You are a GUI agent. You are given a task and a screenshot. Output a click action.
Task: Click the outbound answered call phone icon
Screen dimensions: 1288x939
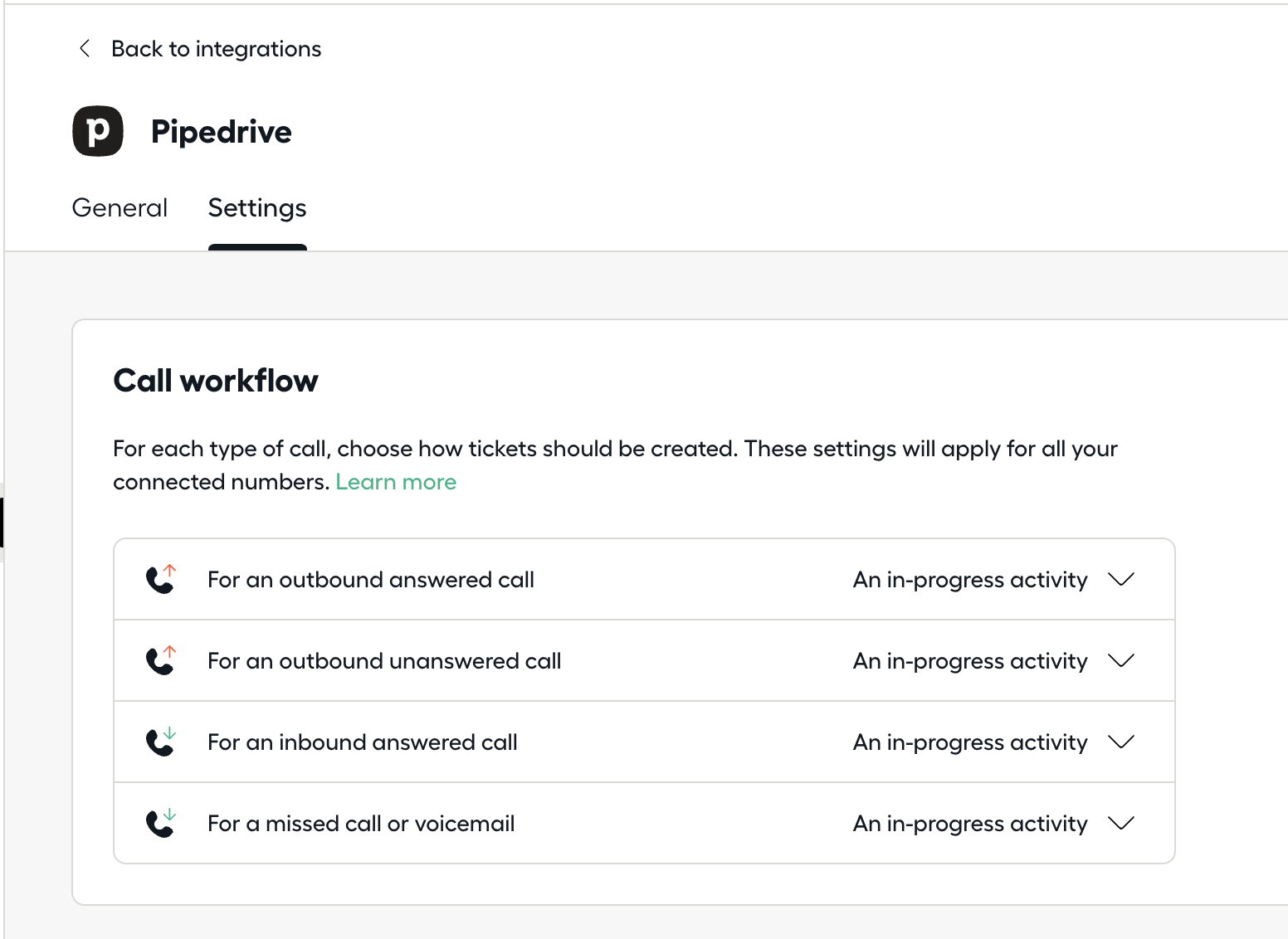(x=161, y=579)
